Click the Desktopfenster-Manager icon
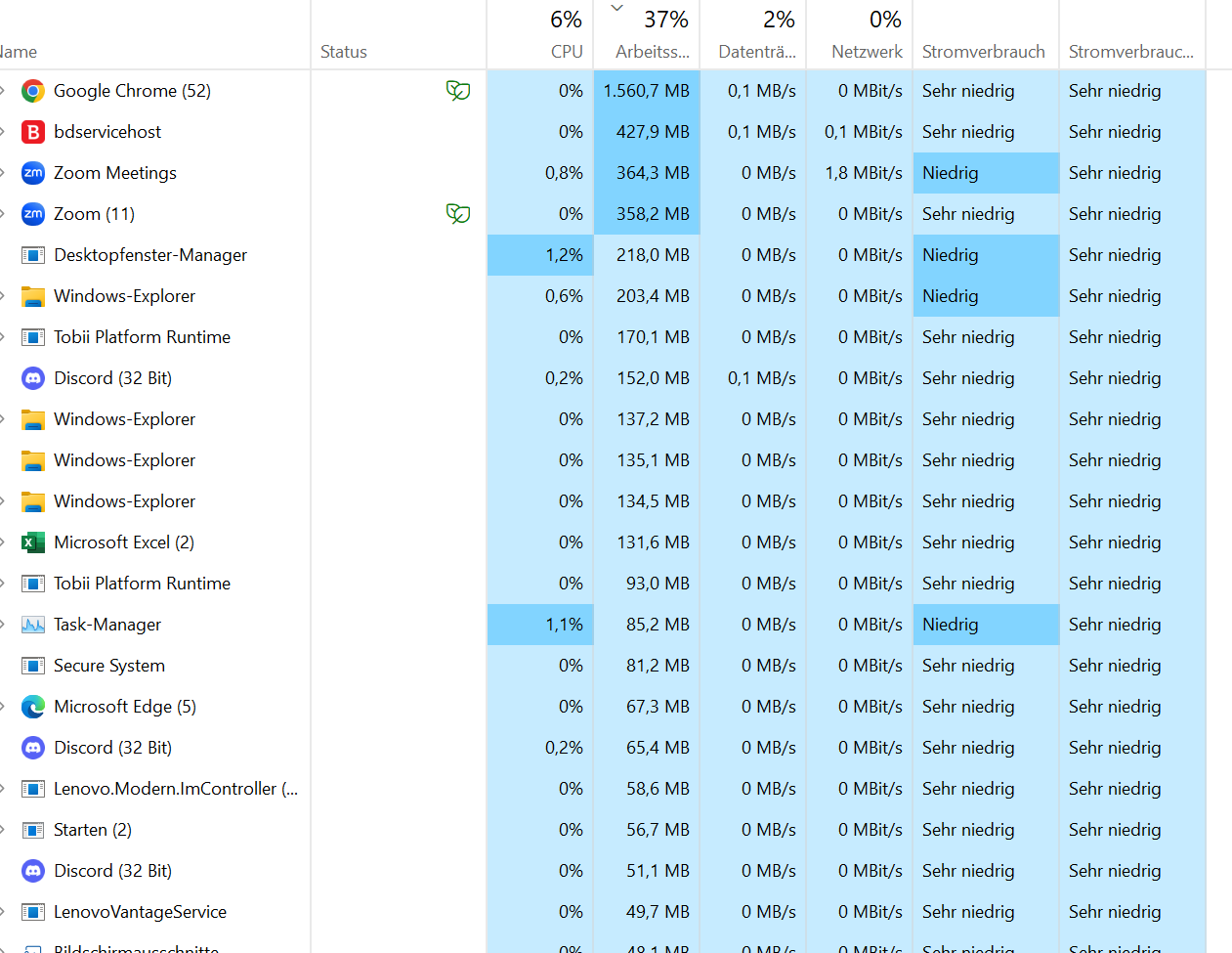 33,255
